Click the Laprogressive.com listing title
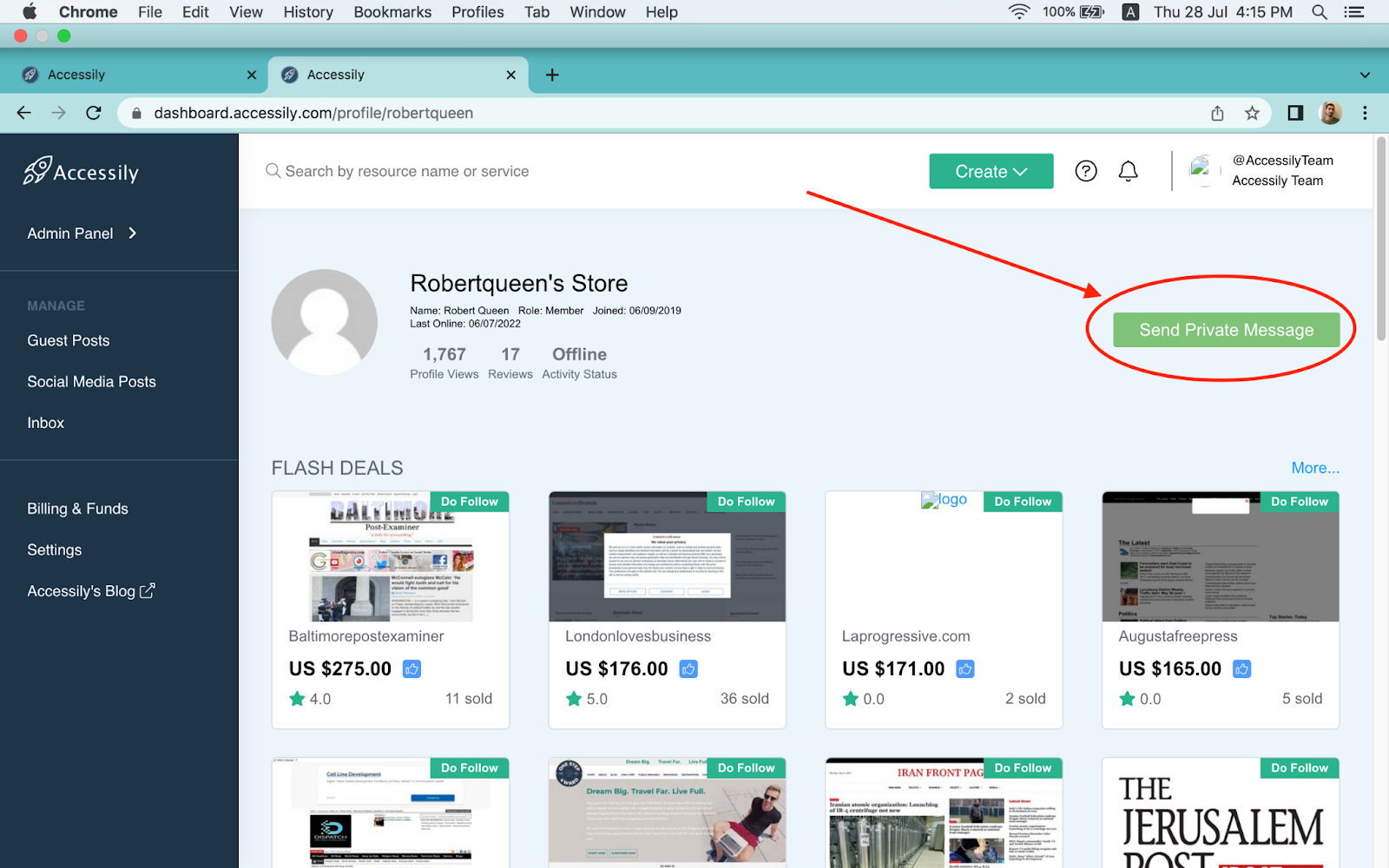1389x868 pixels. tap(905, 636)
